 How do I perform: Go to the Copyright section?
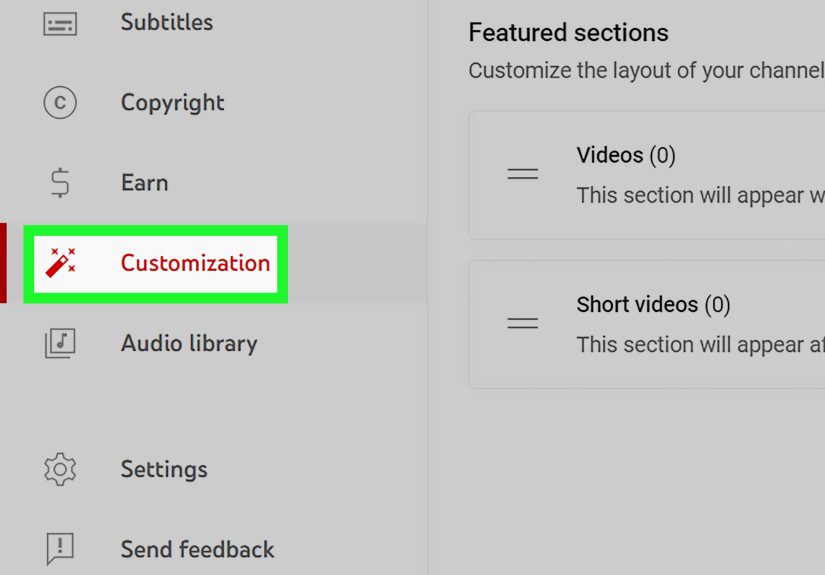173,103
